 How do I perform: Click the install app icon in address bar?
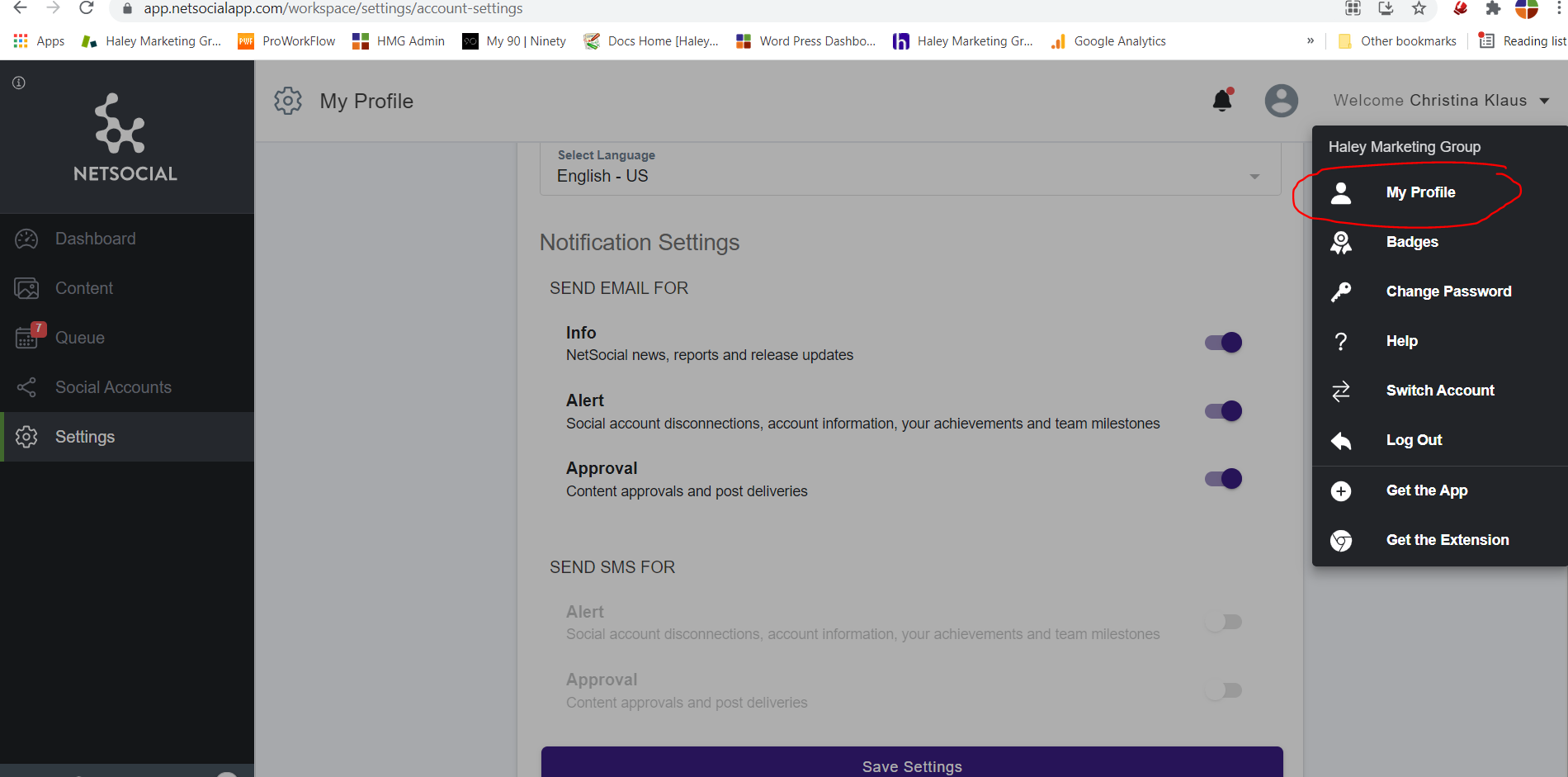1386,8
